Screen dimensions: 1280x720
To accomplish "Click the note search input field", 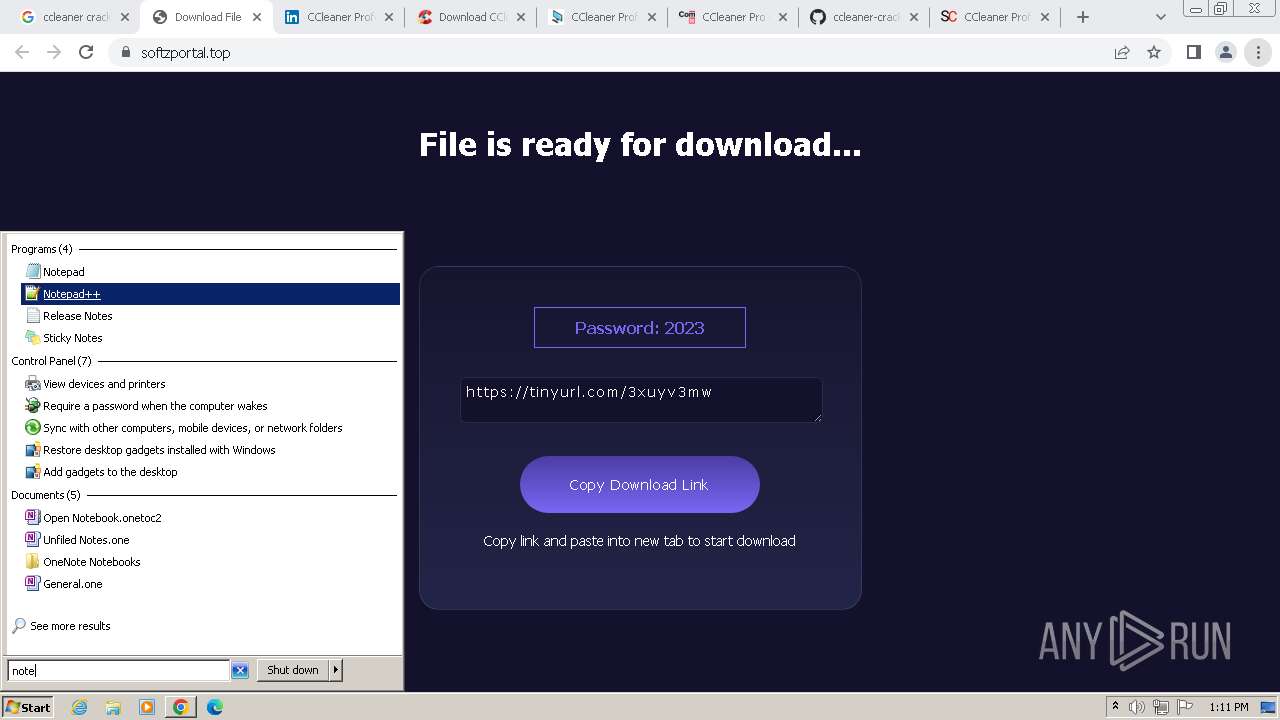I will 119,671.
